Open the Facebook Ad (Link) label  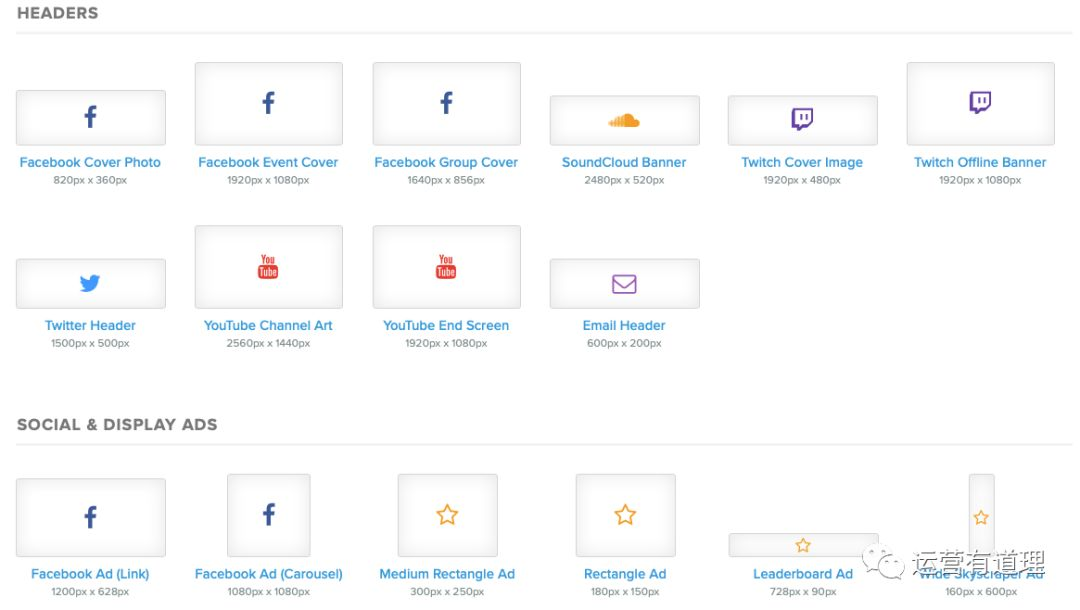90,574
